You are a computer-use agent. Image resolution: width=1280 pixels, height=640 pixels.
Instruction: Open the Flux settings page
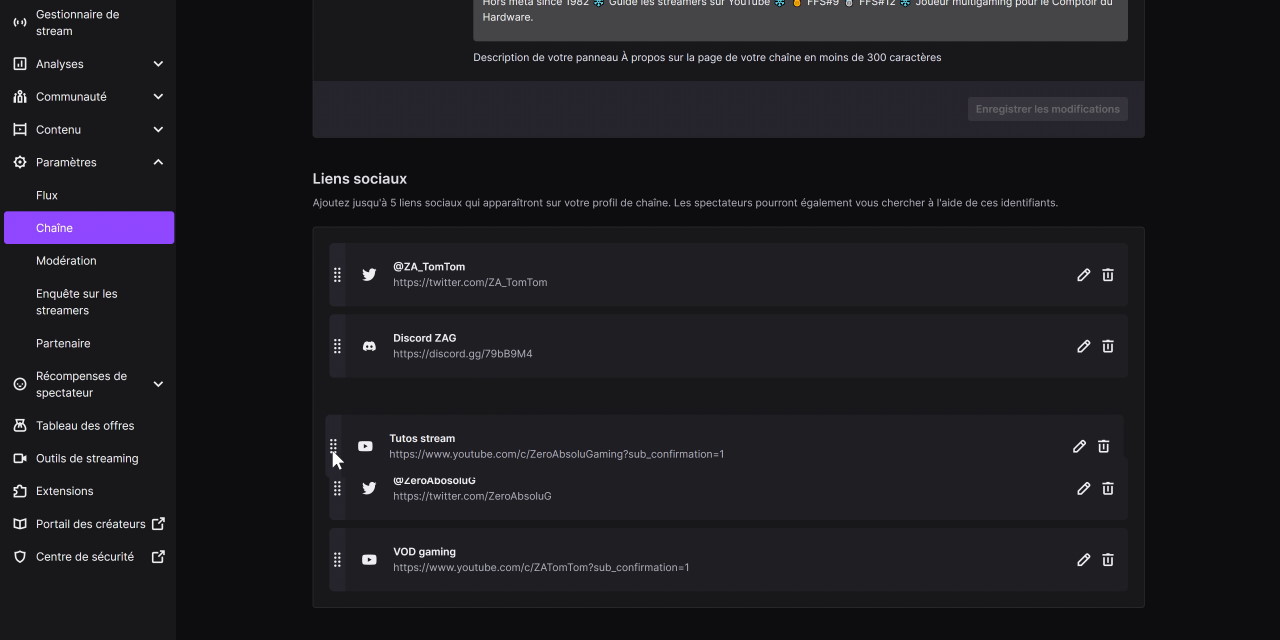[x=47, y=195]
